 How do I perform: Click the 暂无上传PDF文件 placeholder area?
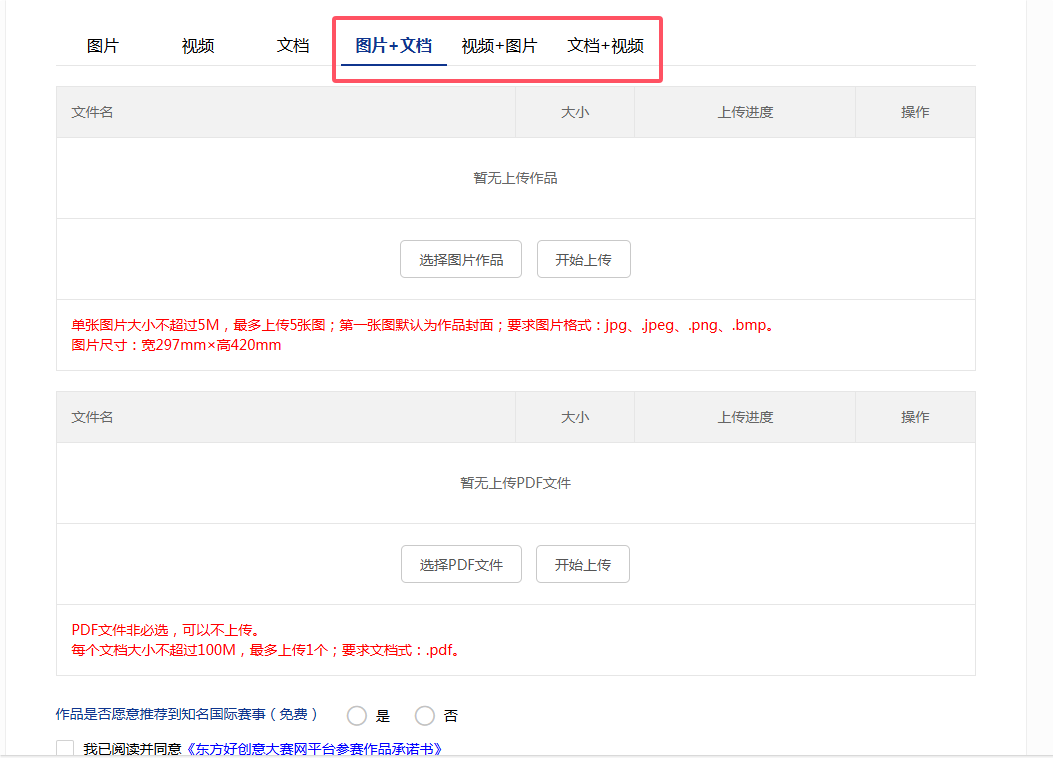click(515, 482)
